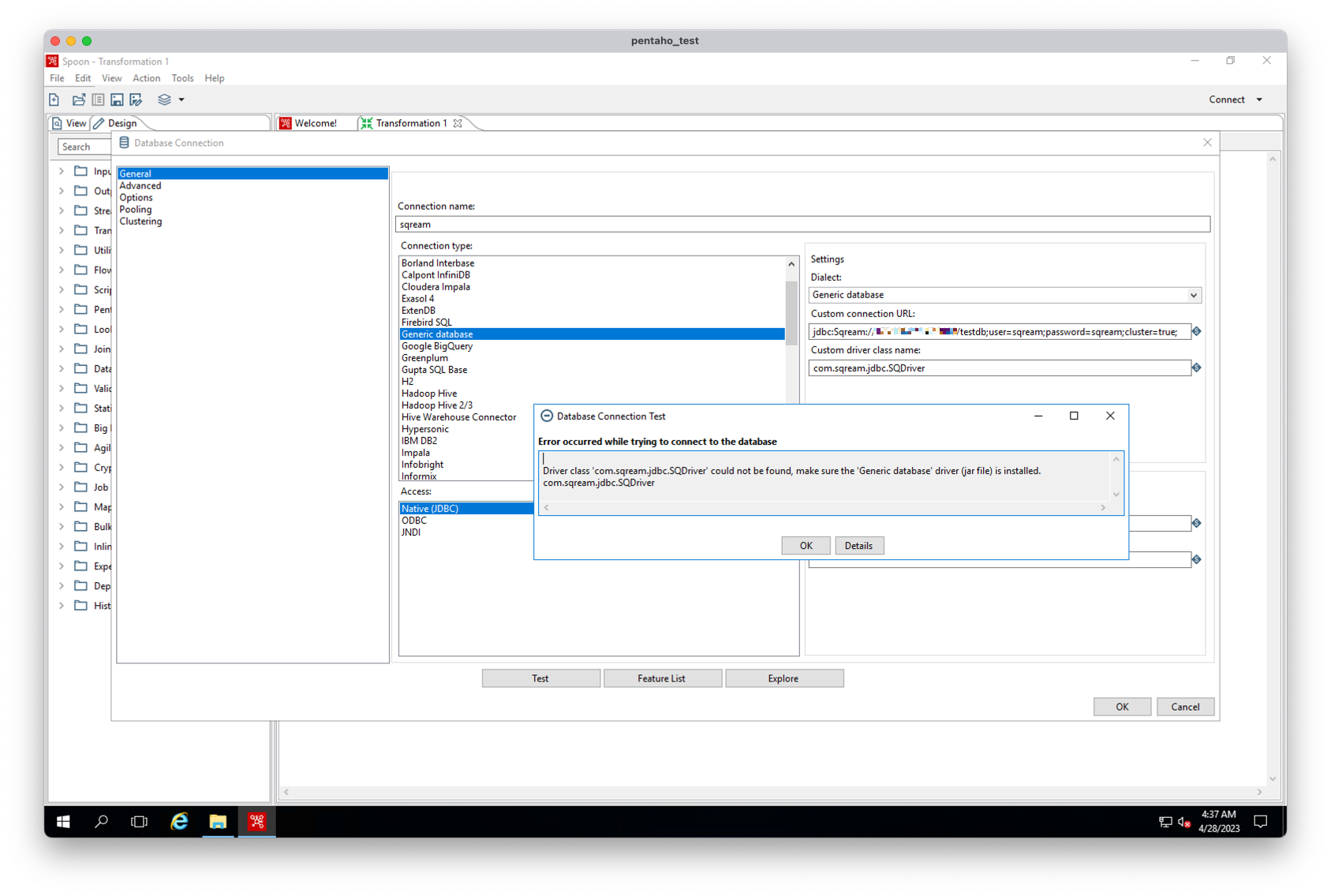Screen dimensions: 1331x896
Task: Click the taskbar Search icon
Action: (x=101, y=821)
